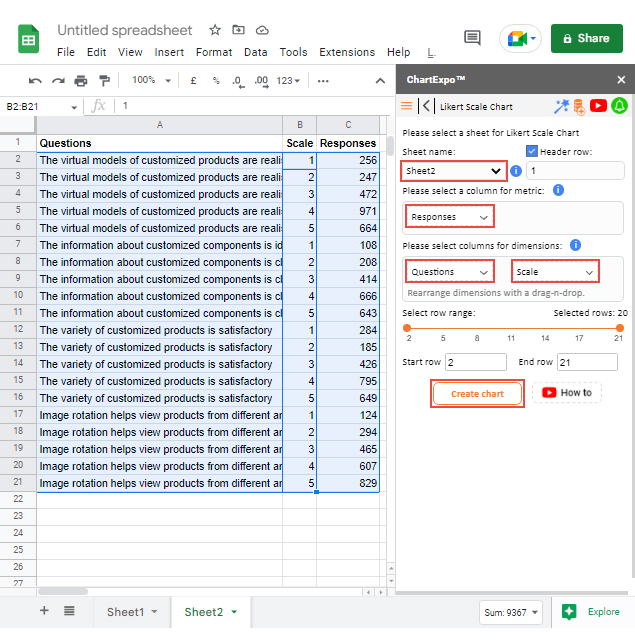Expand the name box dropdown

74,107
